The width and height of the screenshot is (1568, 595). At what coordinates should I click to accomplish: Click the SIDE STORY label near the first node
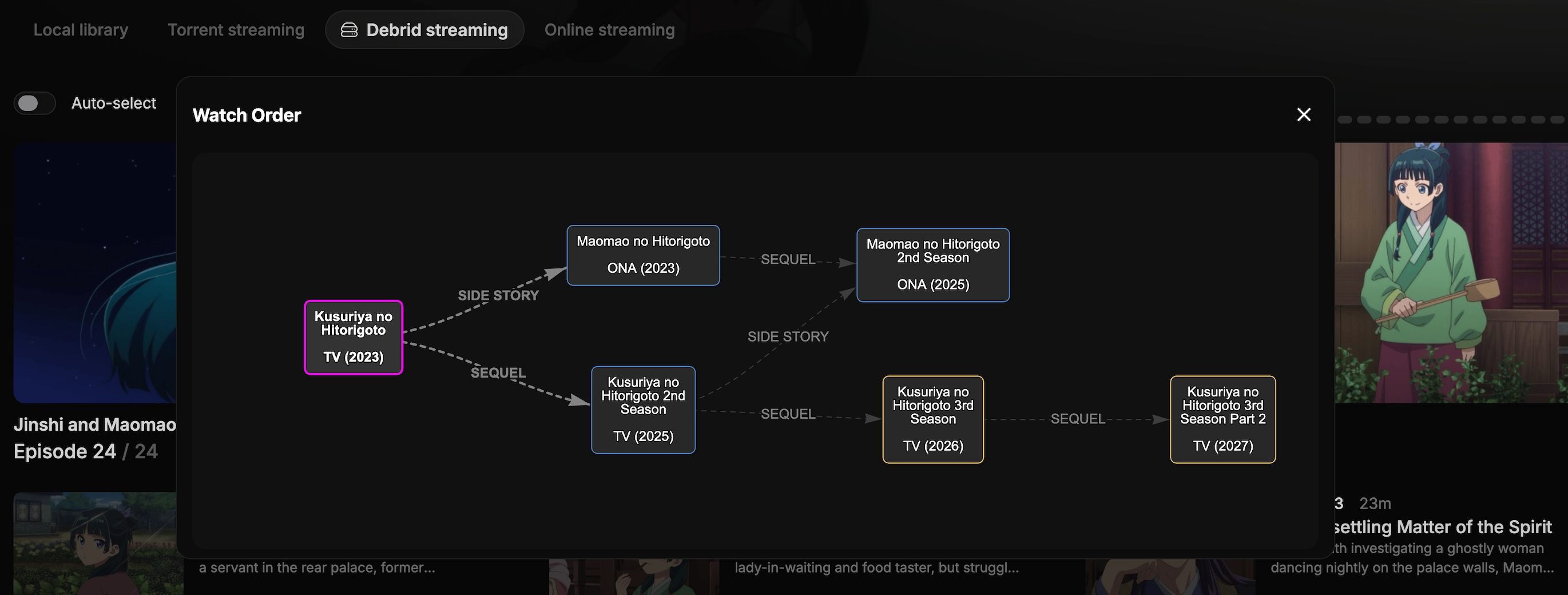[498, 295]
